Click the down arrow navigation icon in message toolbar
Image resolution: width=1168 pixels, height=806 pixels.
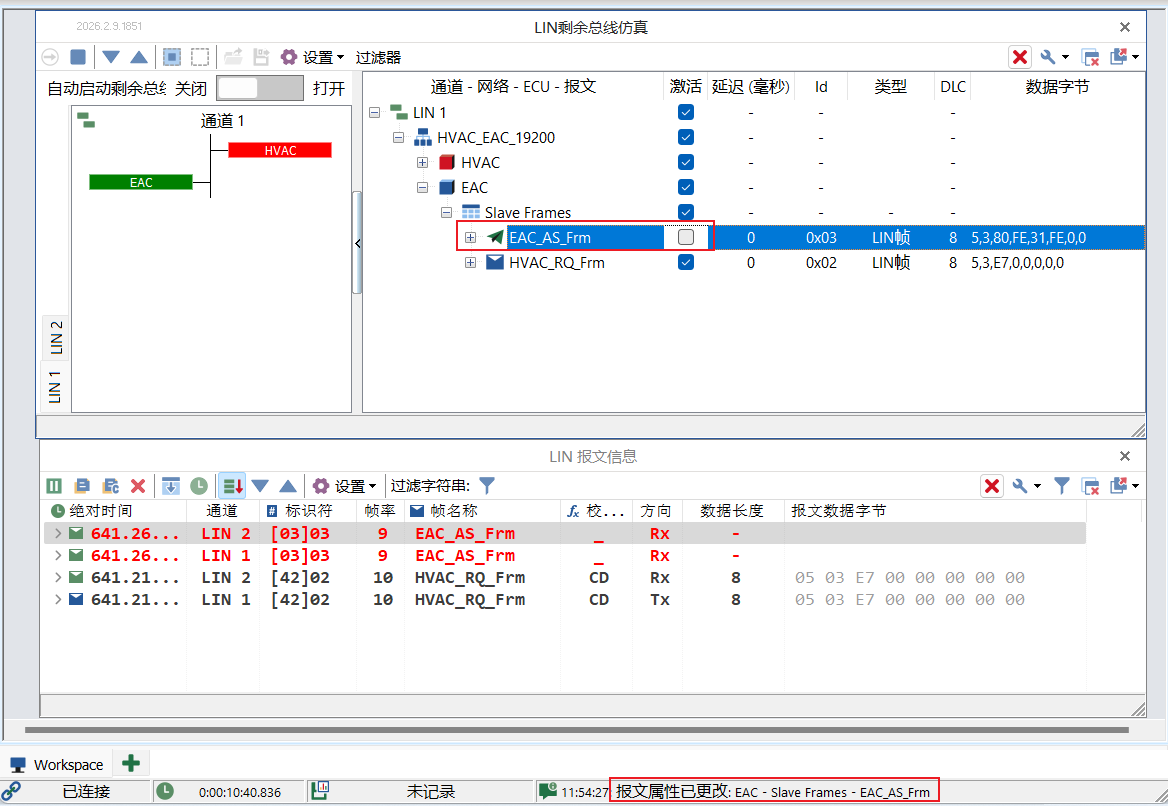coord(261,486)
